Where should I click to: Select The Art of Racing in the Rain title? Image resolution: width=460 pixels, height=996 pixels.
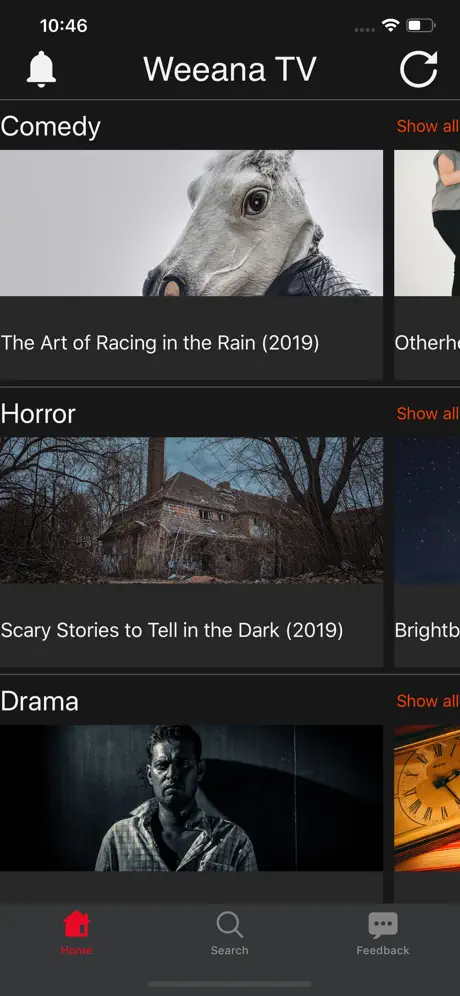click(160, 343)
